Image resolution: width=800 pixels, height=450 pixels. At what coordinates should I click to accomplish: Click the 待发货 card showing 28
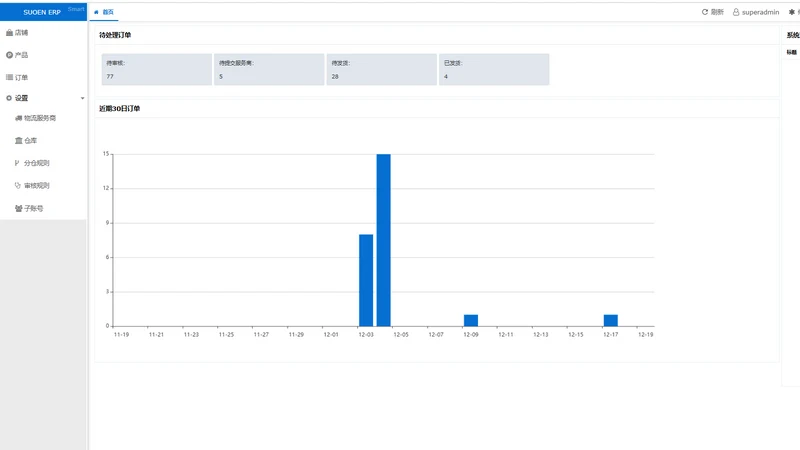click(382, 69)
